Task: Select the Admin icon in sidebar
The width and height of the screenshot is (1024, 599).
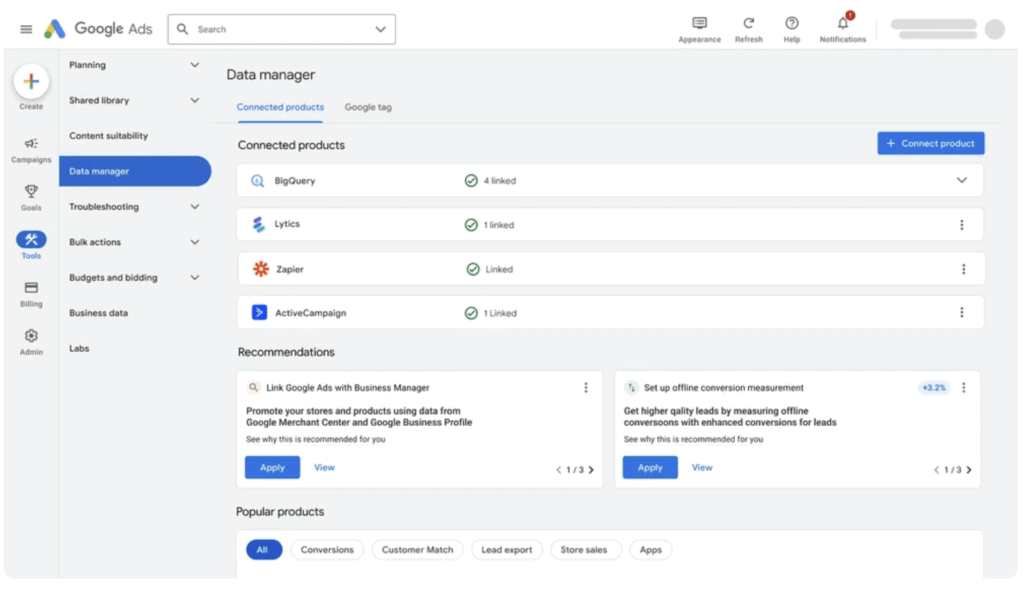Action: [31, 336]
